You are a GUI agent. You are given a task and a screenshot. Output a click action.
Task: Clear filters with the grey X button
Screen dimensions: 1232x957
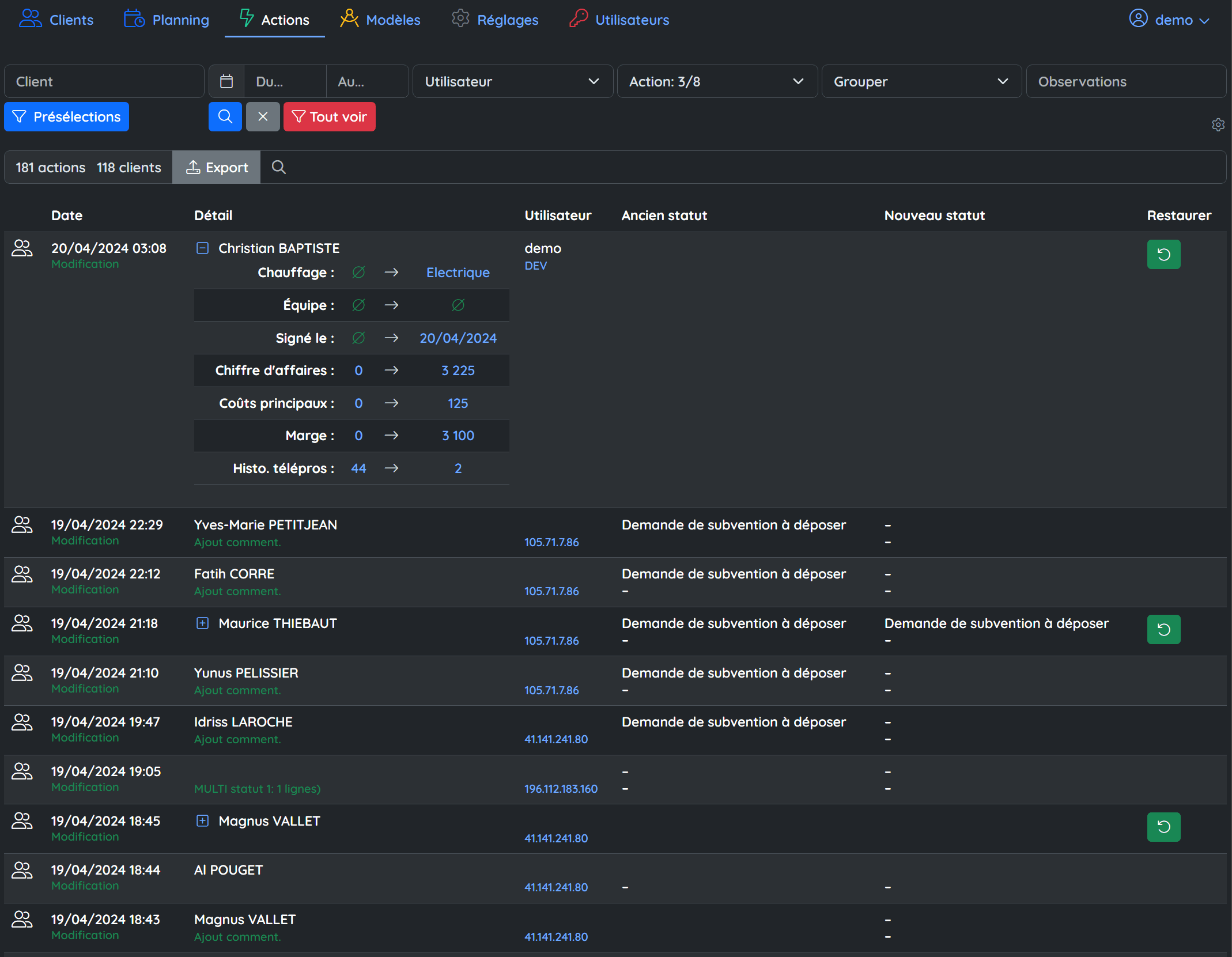[263, 117]
